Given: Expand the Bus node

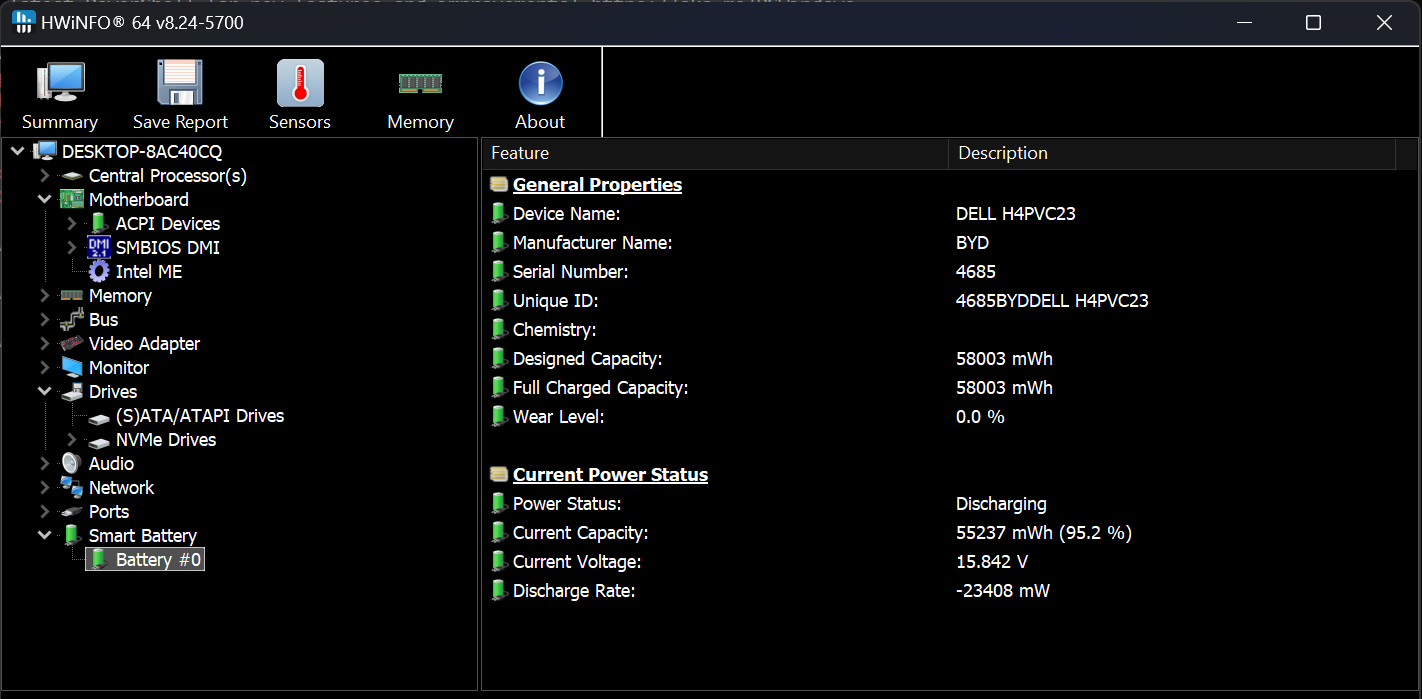Looking at the screenshot, I should (45, 319).
